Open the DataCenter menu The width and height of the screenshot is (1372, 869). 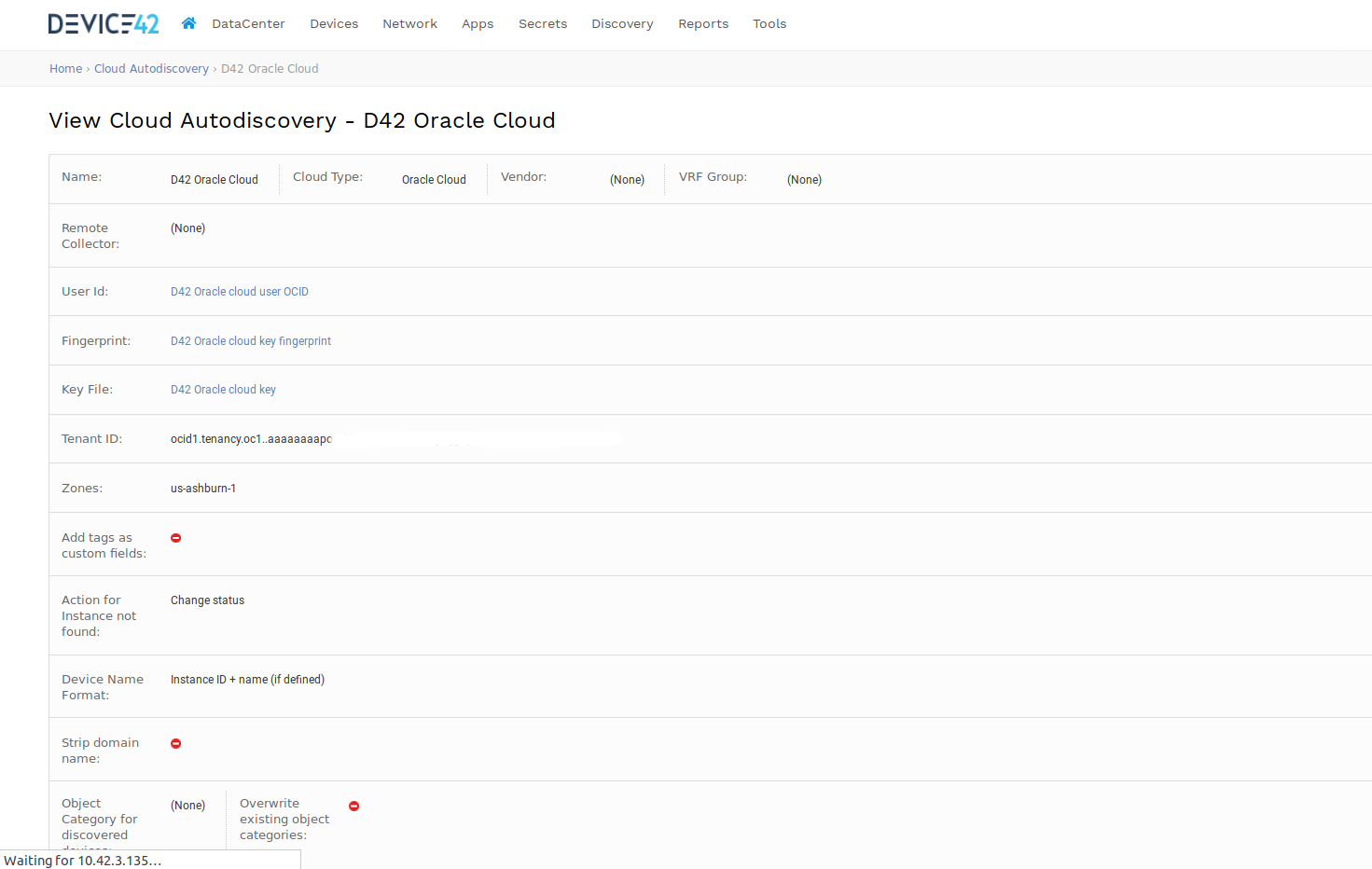click(x=248, y=23)
